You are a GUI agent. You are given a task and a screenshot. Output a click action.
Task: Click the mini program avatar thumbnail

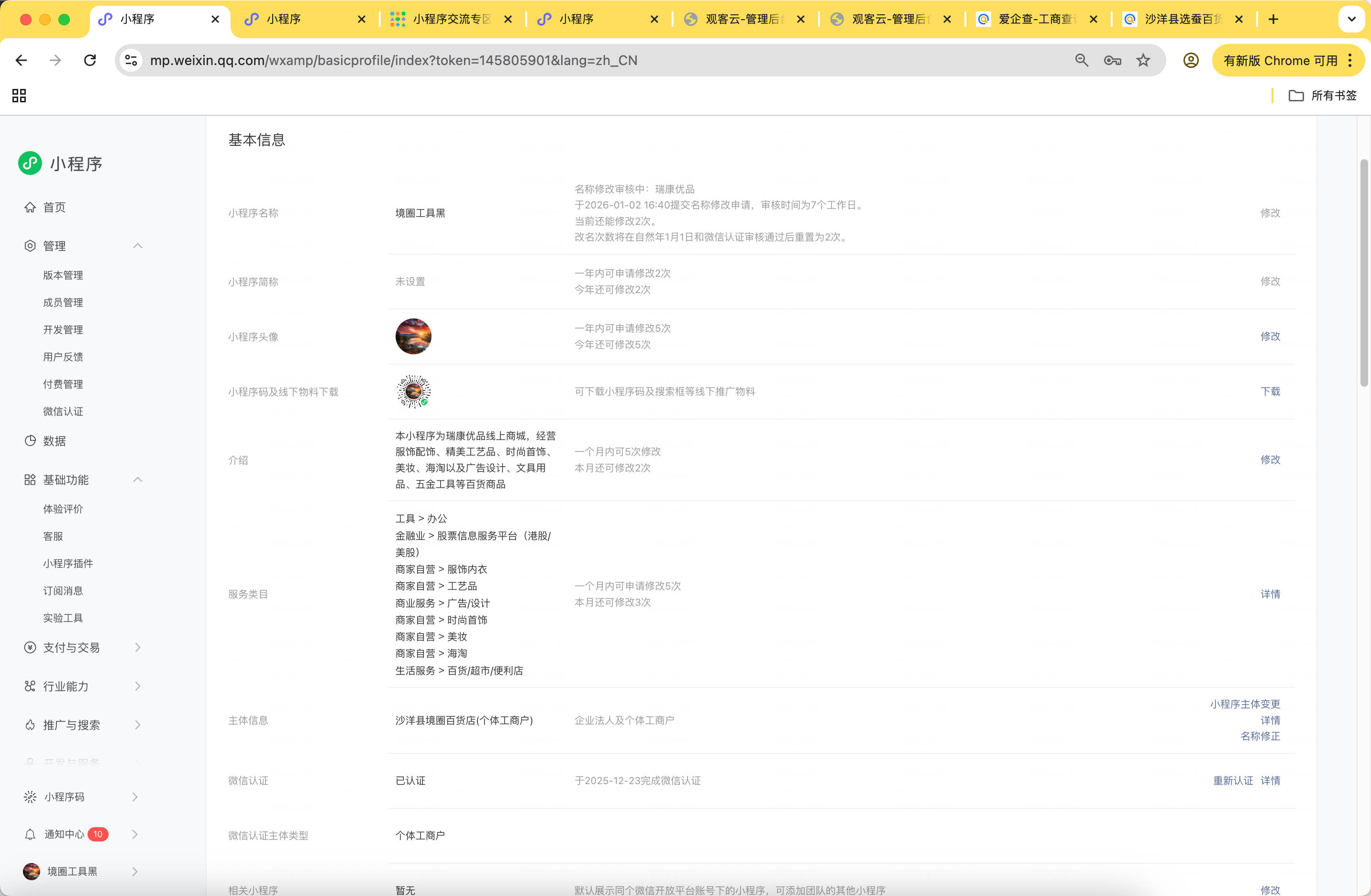(413, 336)
